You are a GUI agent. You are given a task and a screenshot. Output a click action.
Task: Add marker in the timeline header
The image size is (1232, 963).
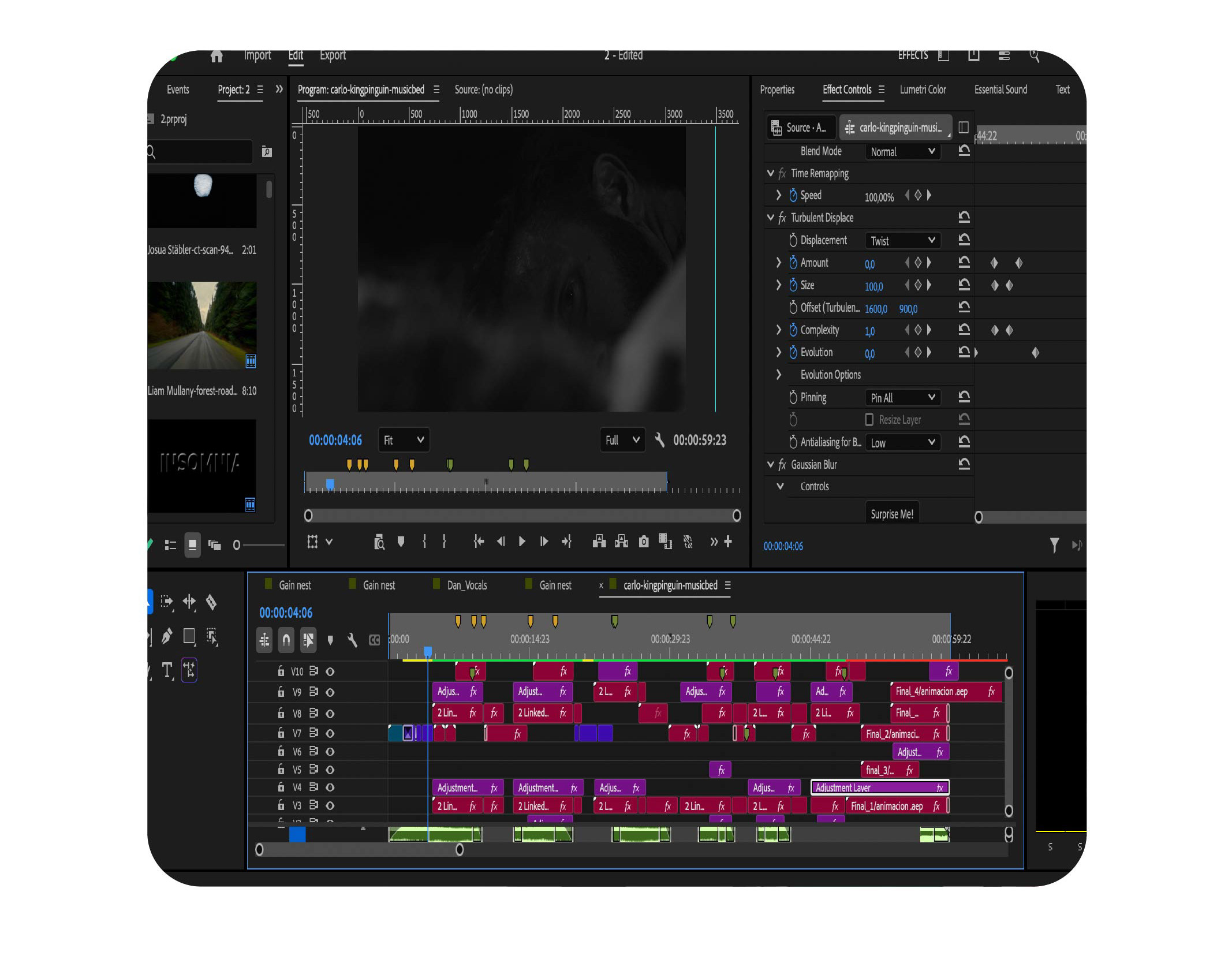330,640
